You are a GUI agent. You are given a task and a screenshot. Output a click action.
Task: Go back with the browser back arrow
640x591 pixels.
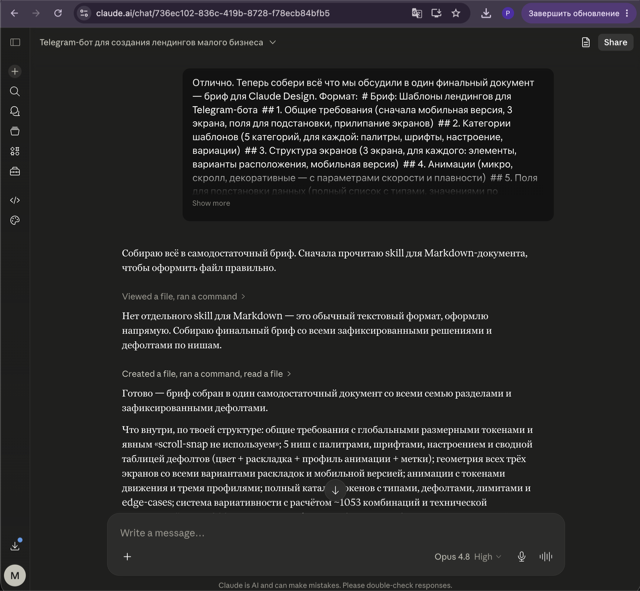coord(14,13)
